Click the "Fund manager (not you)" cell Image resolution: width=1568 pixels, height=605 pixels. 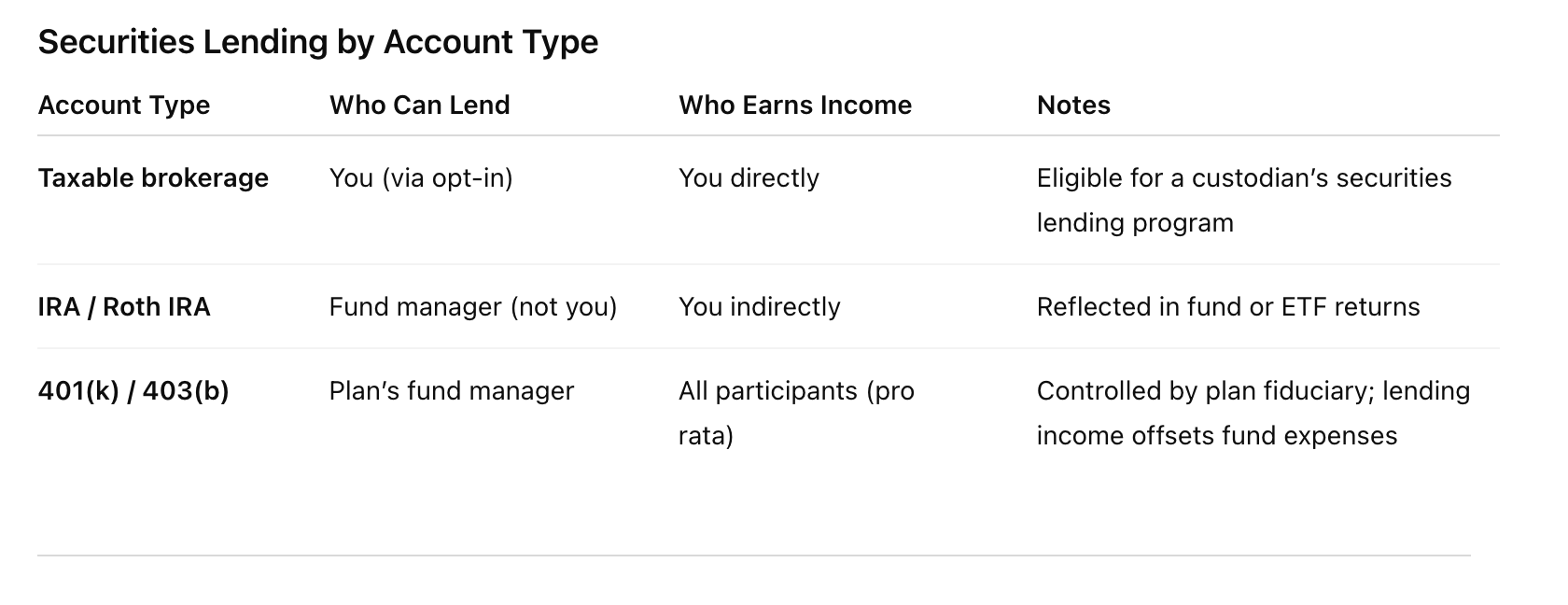(472, 306)
